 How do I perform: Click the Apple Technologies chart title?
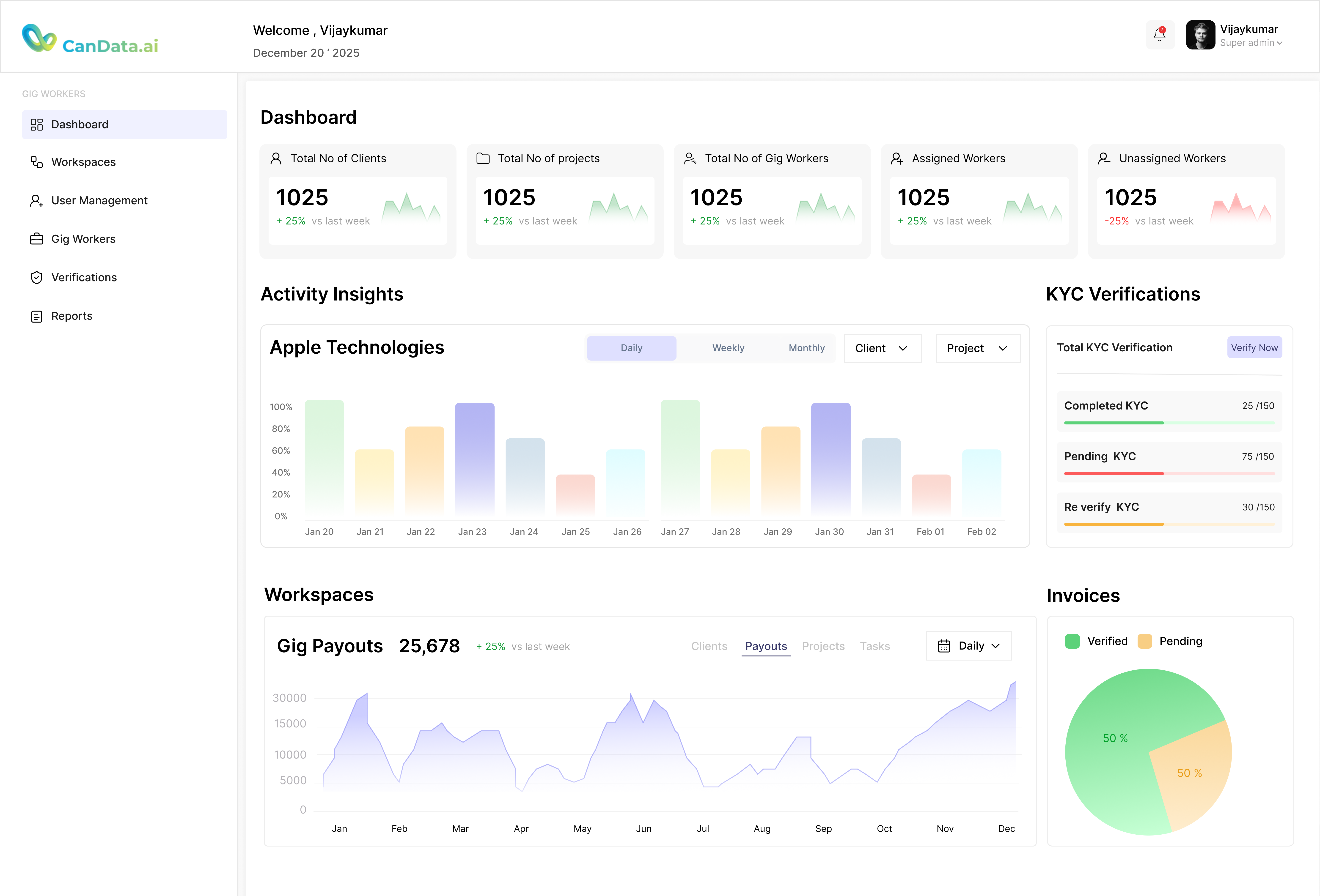click(x=357, y=347)
